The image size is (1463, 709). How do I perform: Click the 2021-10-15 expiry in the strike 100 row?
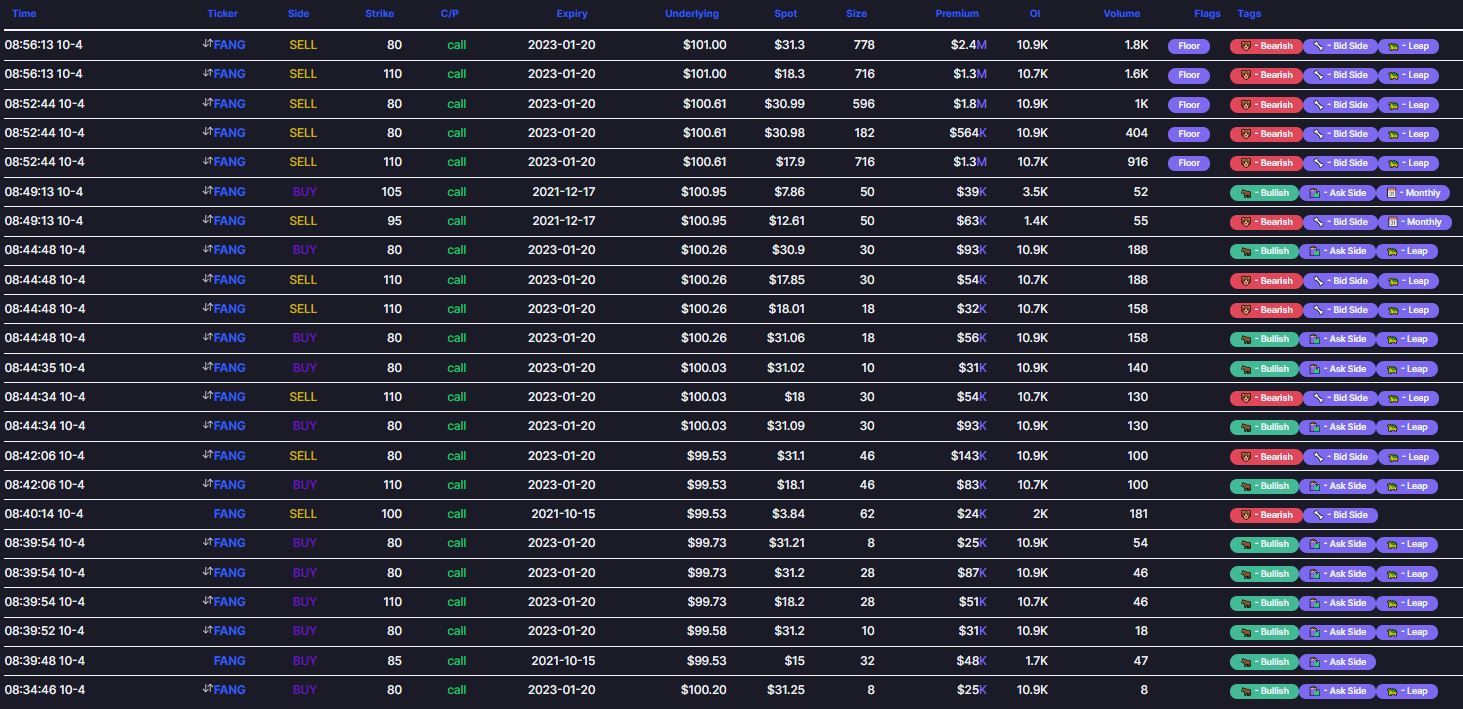click(563, 514)
